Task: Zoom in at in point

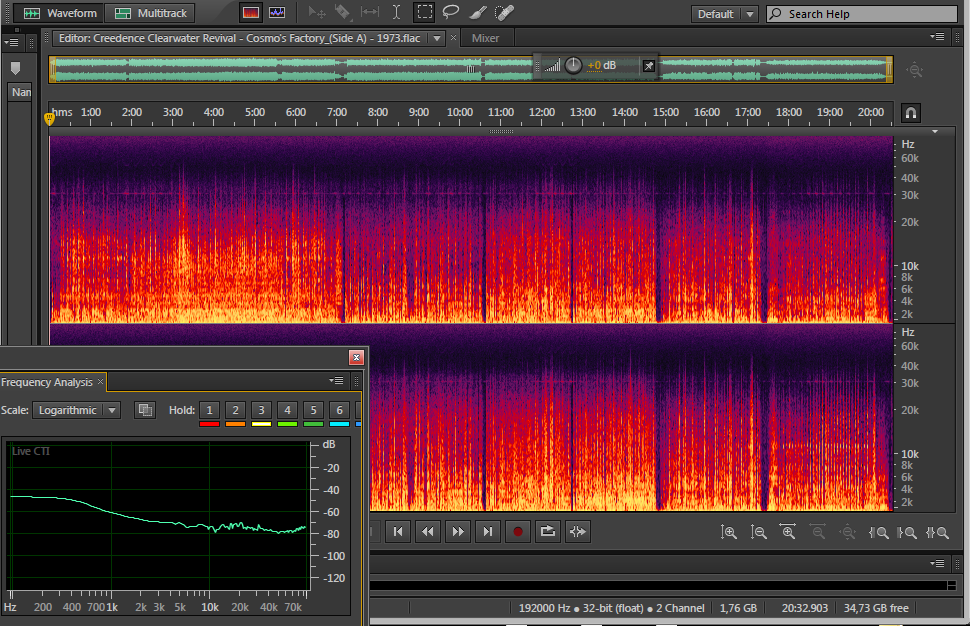Action: [878, 532]
